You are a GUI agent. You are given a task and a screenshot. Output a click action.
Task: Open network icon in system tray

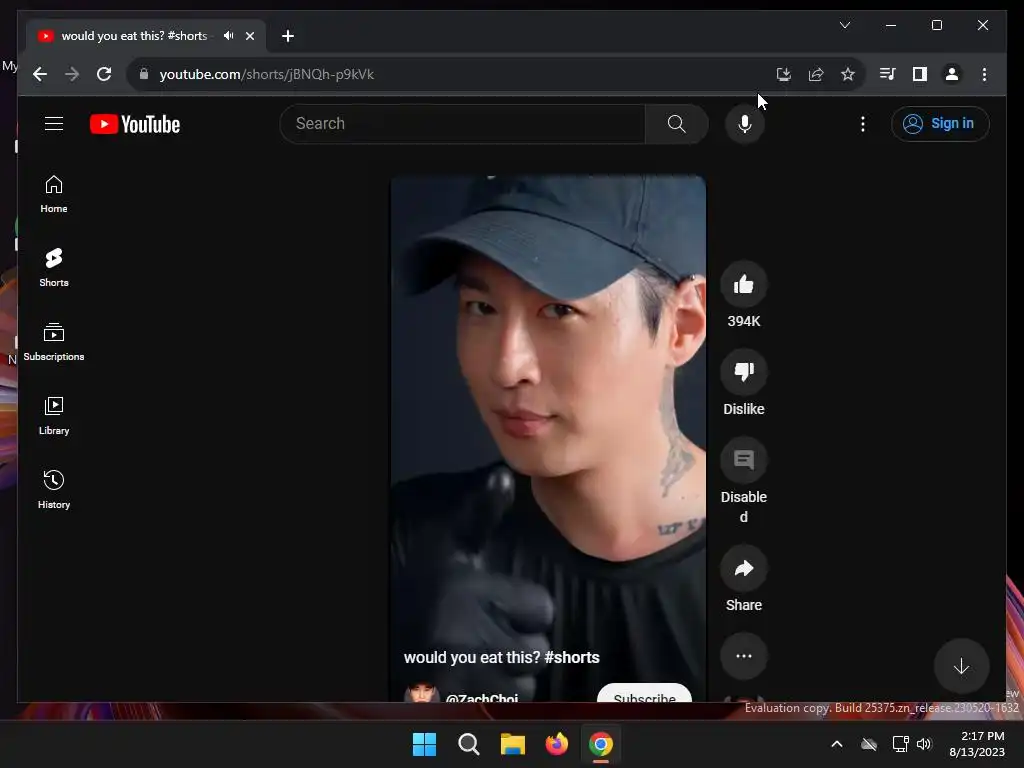901,744
